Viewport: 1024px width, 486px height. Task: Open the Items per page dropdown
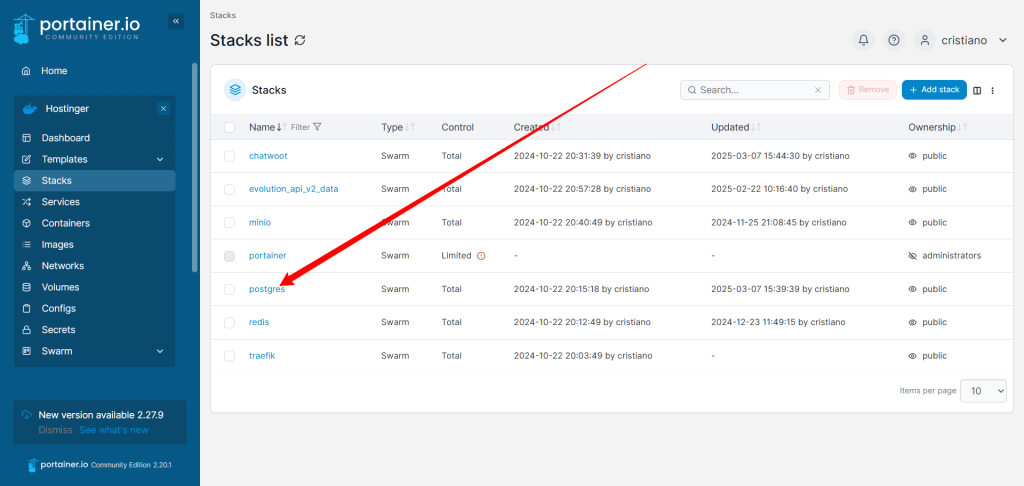point(983,391)
